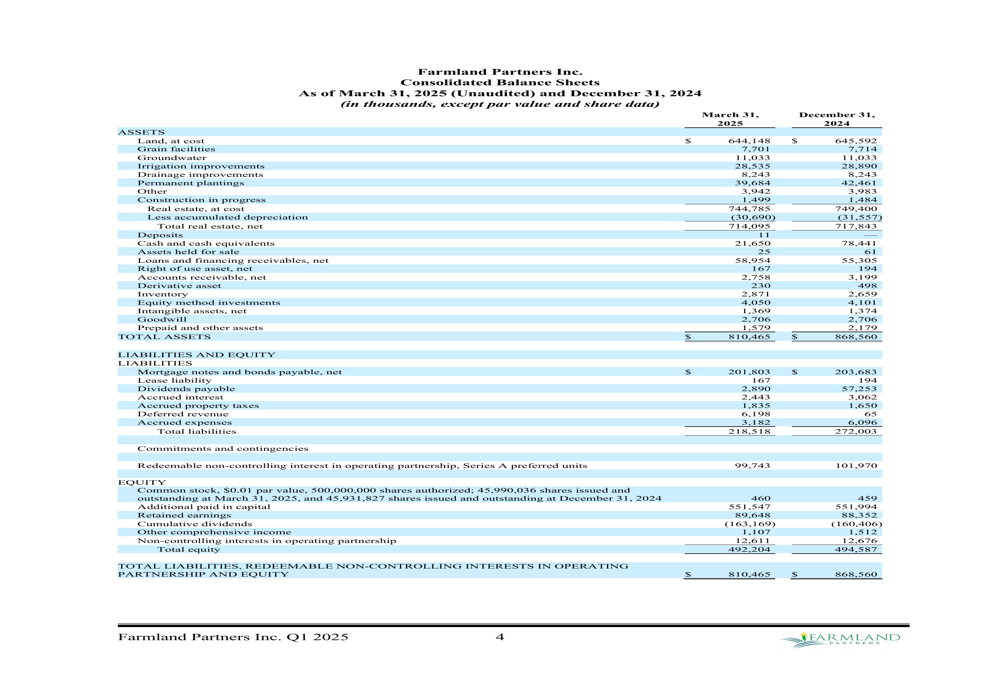Click the "Right of use asset, net" label
This screenshot has width=1000, height=685.
click(195, 269)
